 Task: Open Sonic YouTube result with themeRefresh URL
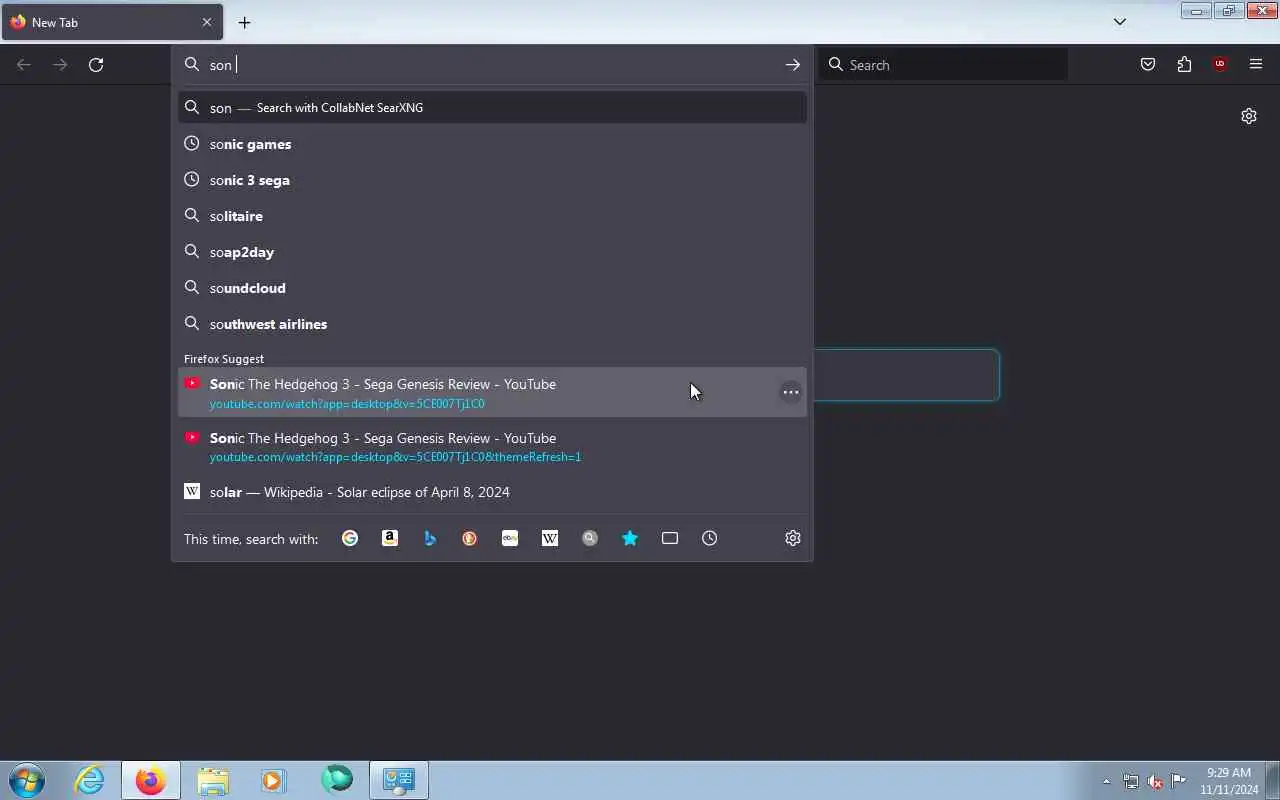(492, 446)
